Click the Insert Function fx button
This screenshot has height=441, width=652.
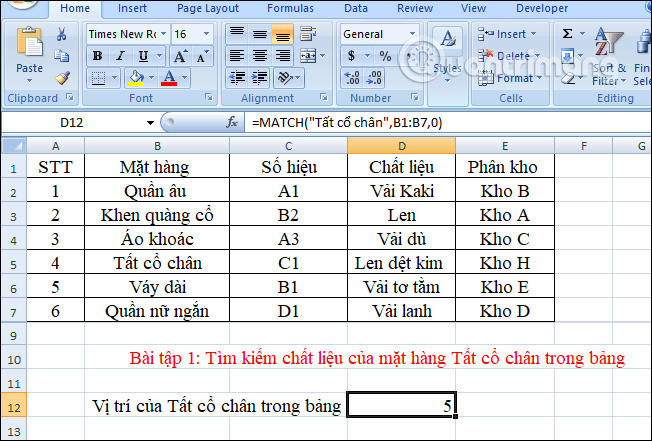(232, 123)
